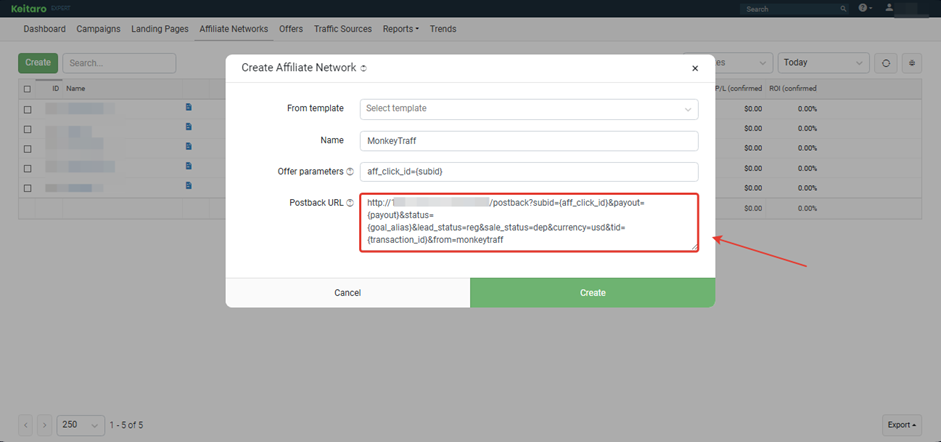The width and height of the screenshot is (941, 442).
Task: Click the 'From template' label
Action: [x=316, y=109]
